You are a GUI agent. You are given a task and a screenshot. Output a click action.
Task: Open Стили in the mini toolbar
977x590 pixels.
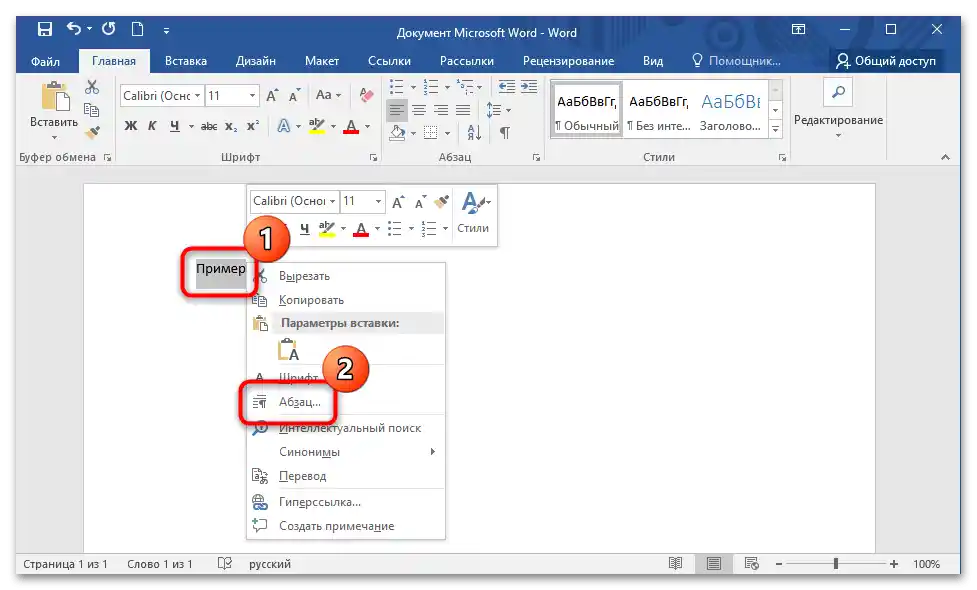pyautogui.click(x=474, y=212)
